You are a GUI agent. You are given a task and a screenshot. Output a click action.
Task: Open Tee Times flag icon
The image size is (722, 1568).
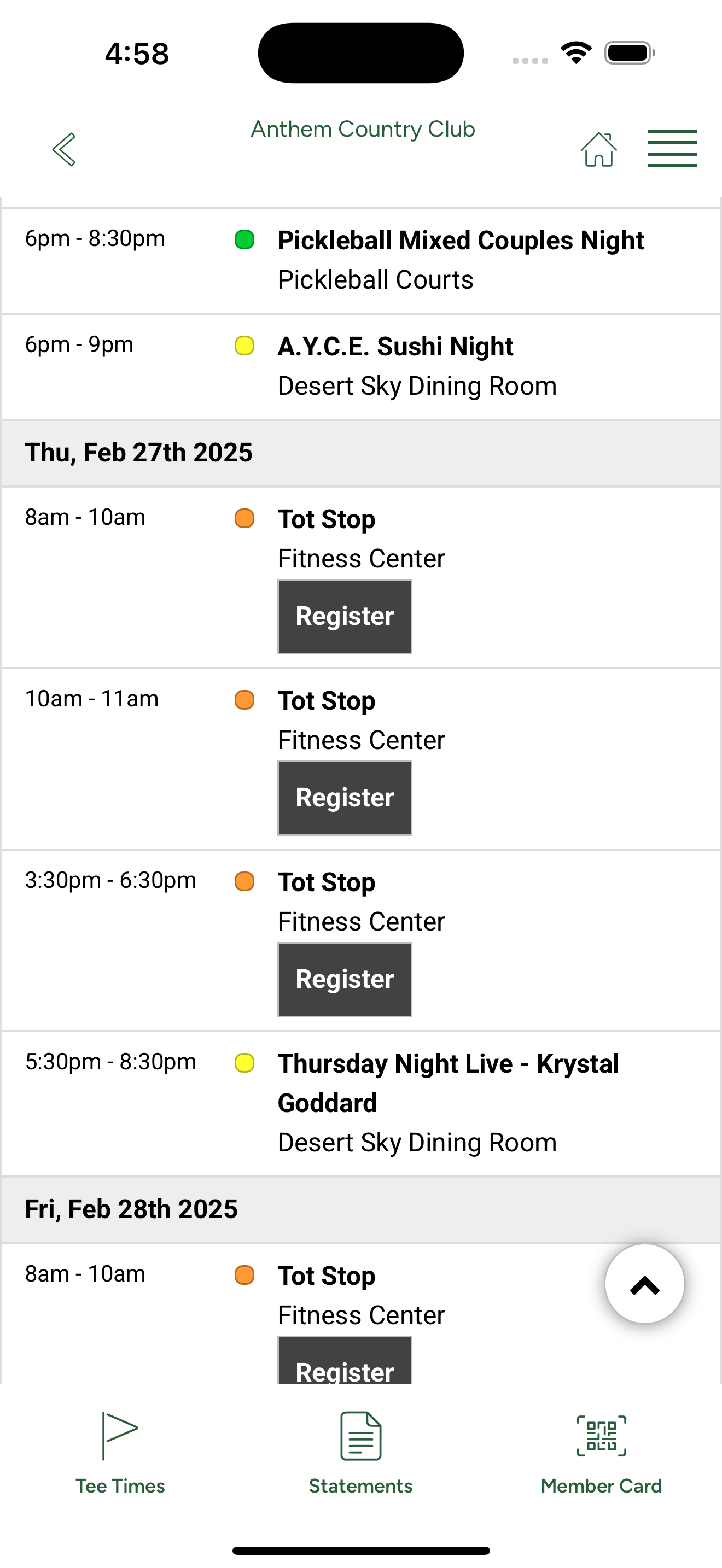[120, 1436]
